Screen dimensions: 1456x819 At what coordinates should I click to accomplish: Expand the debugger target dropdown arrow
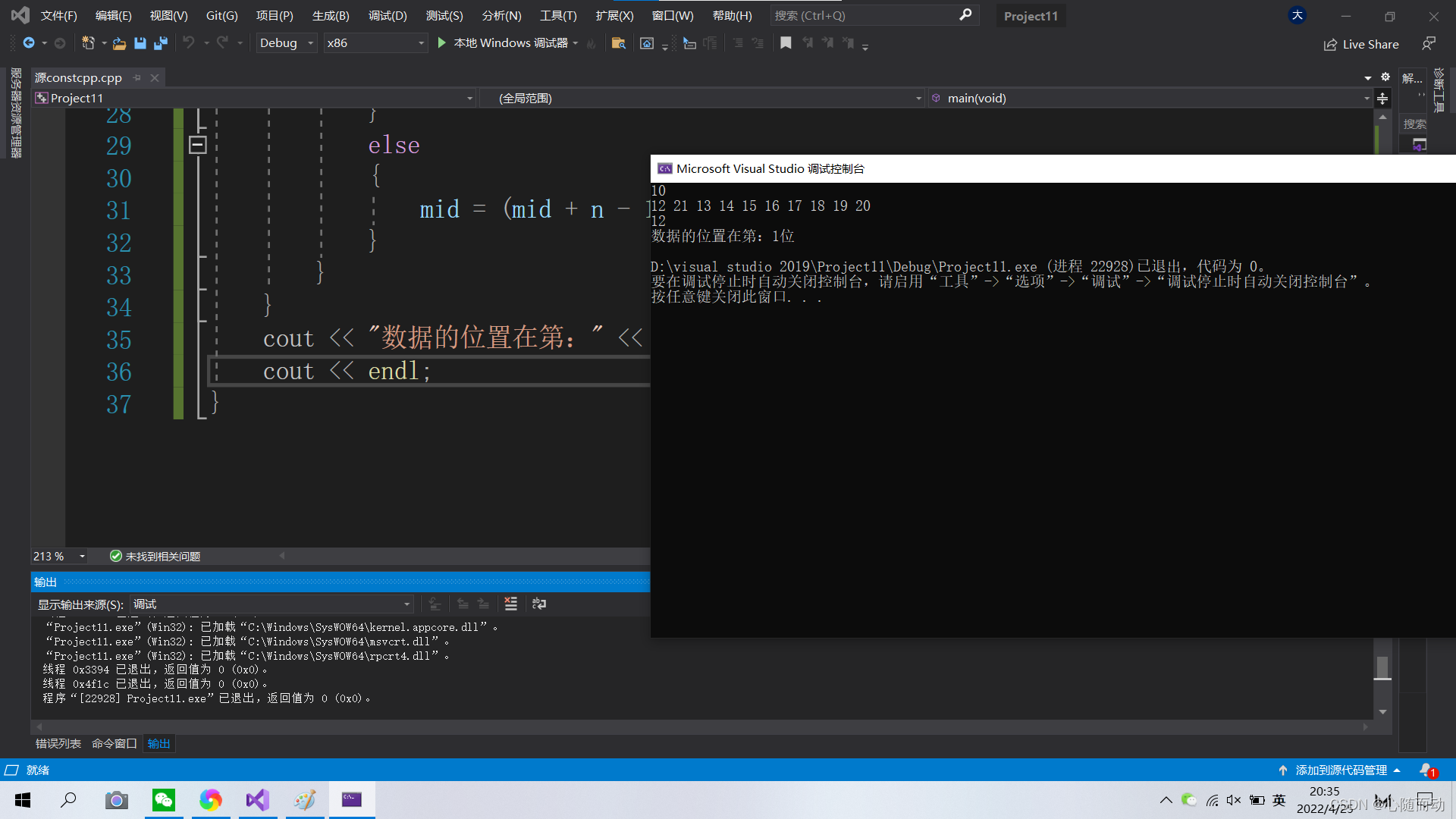coord(576,43)
